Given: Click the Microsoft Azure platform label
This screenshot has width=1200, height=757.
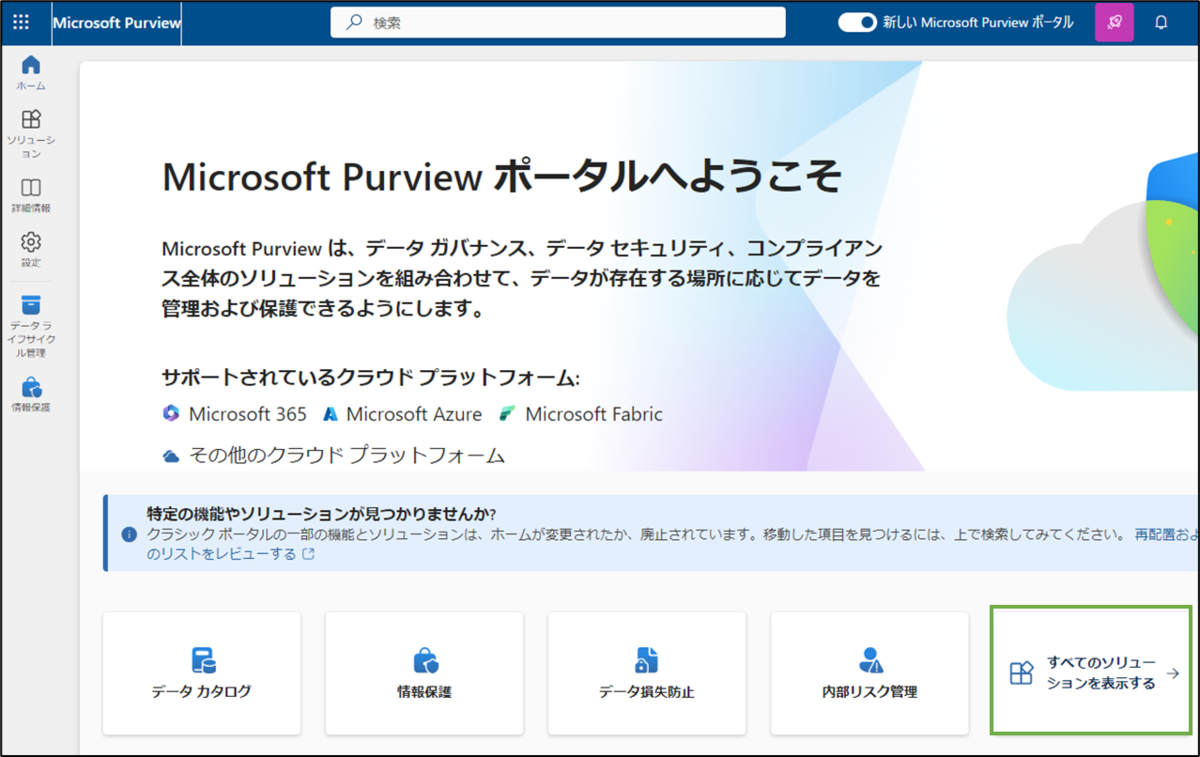Looking at the screenshot, I should [x=414, y=414].
